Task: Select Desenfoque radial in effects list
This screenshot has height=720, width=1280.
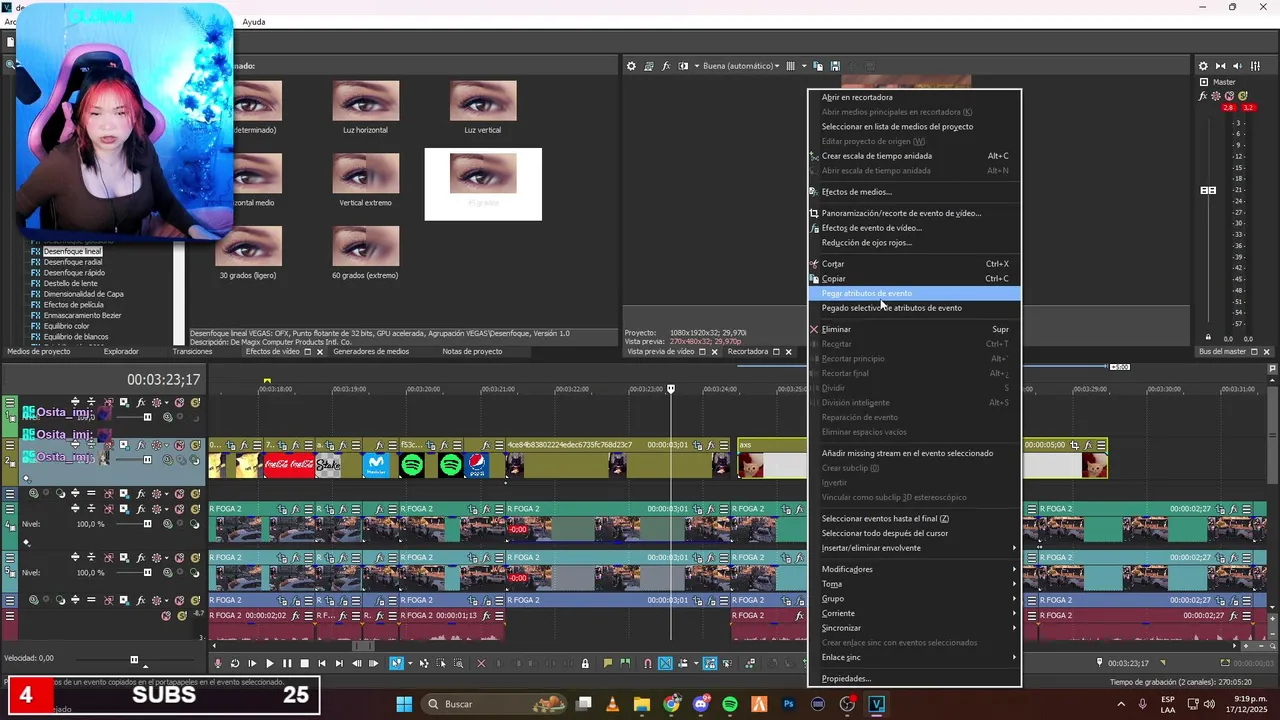Action: (73, 262)
